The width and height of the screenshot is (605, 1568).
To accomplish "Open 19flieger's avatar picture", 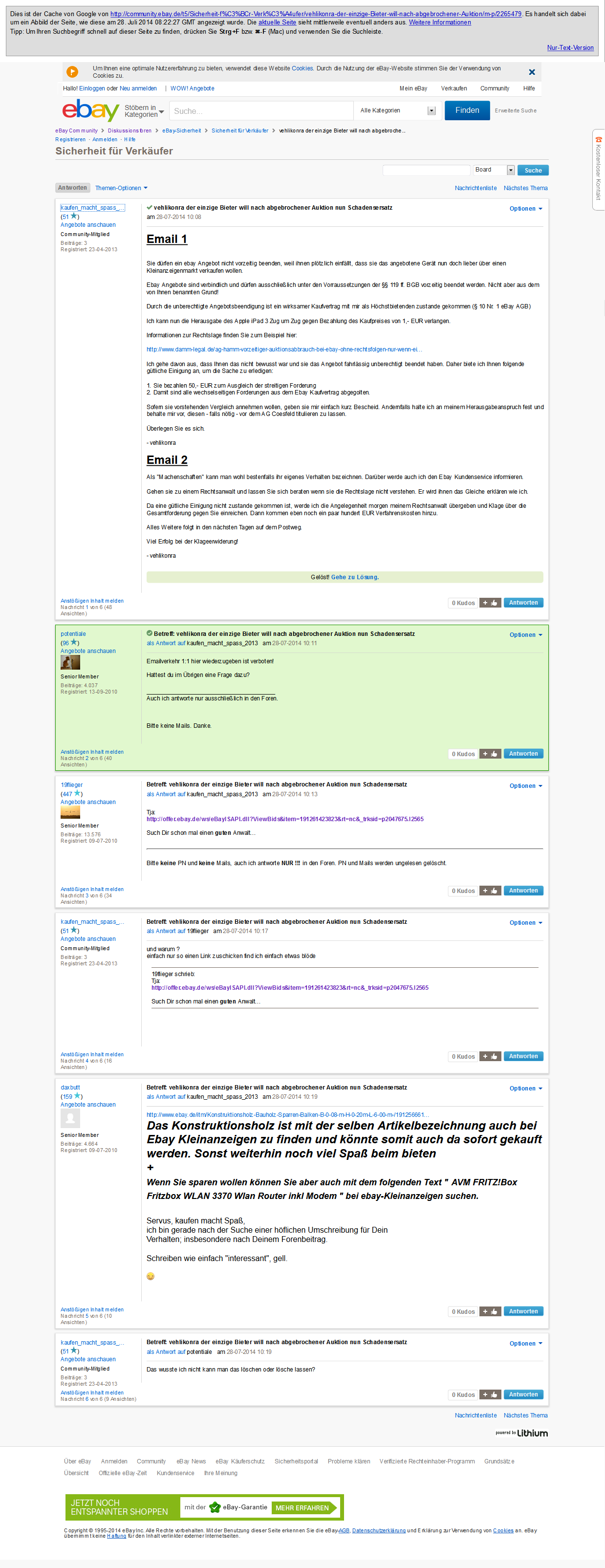I will 70,812.
